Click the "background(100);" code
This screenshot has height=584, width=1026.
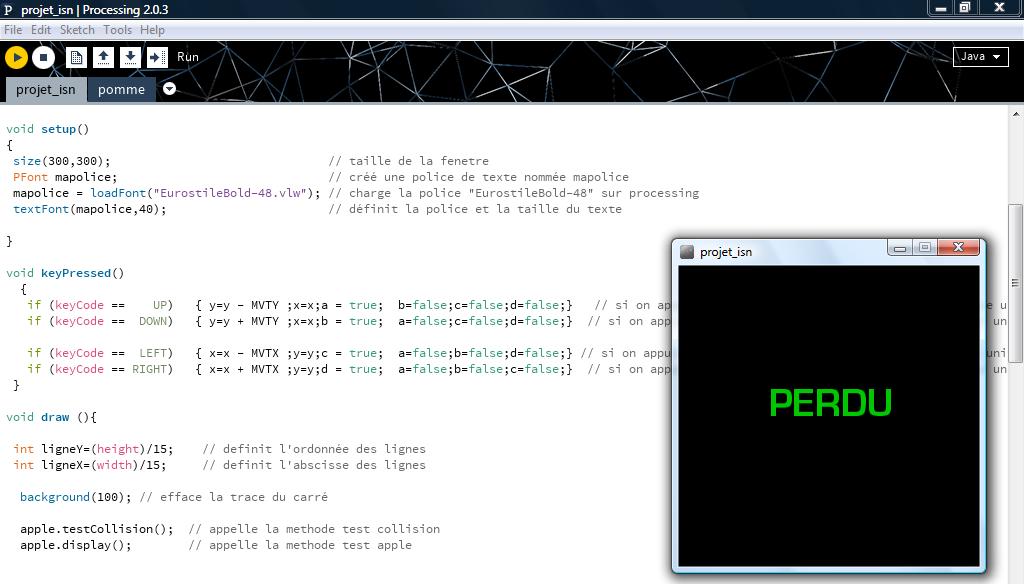pyautogui.click(x=75, y=497)
